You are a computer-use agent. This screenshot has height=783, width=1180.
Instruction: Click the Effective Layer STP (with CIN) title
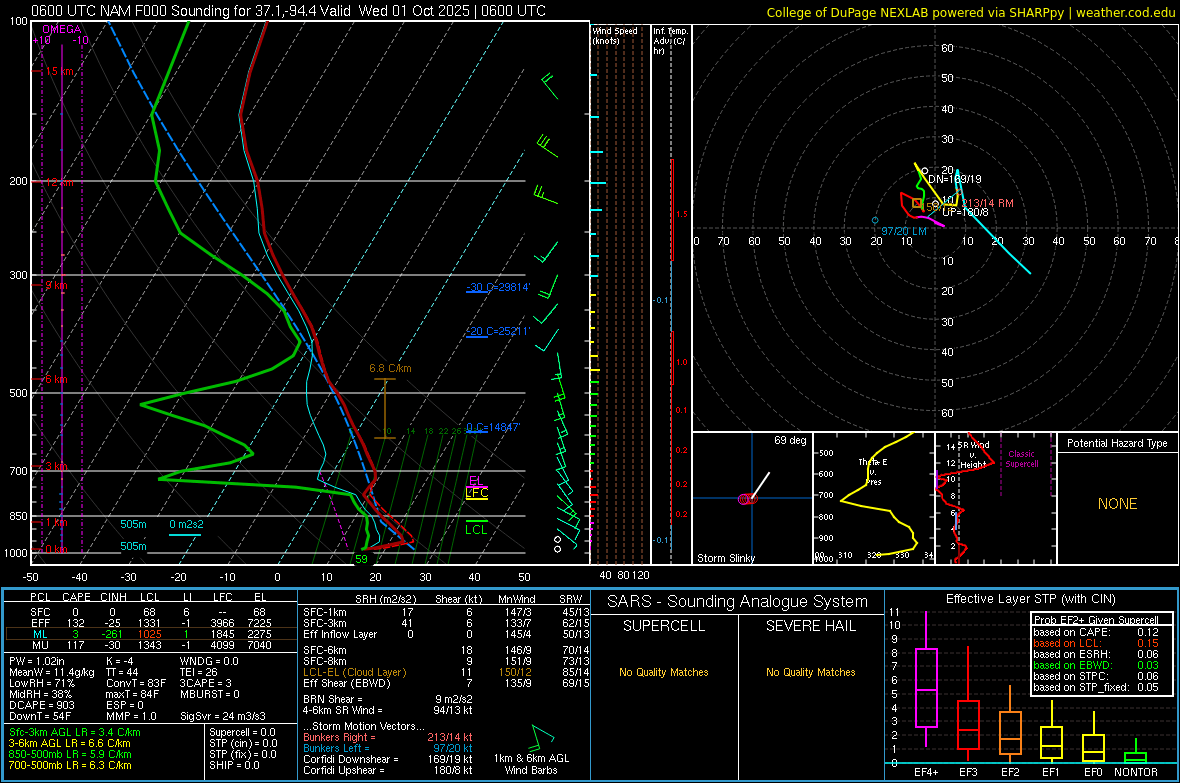tap(1030, 599)
